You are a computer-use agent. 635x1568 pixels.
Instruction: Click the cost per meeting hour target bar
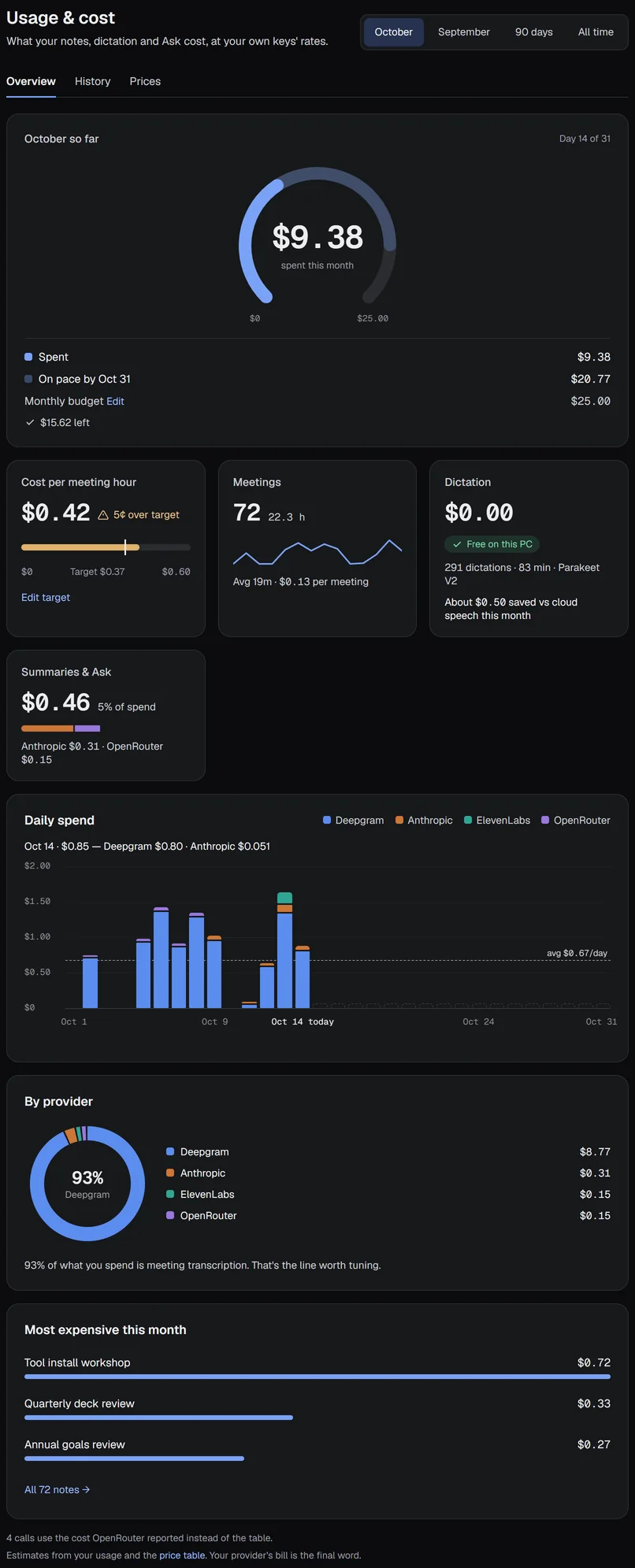tap(106, 547)
